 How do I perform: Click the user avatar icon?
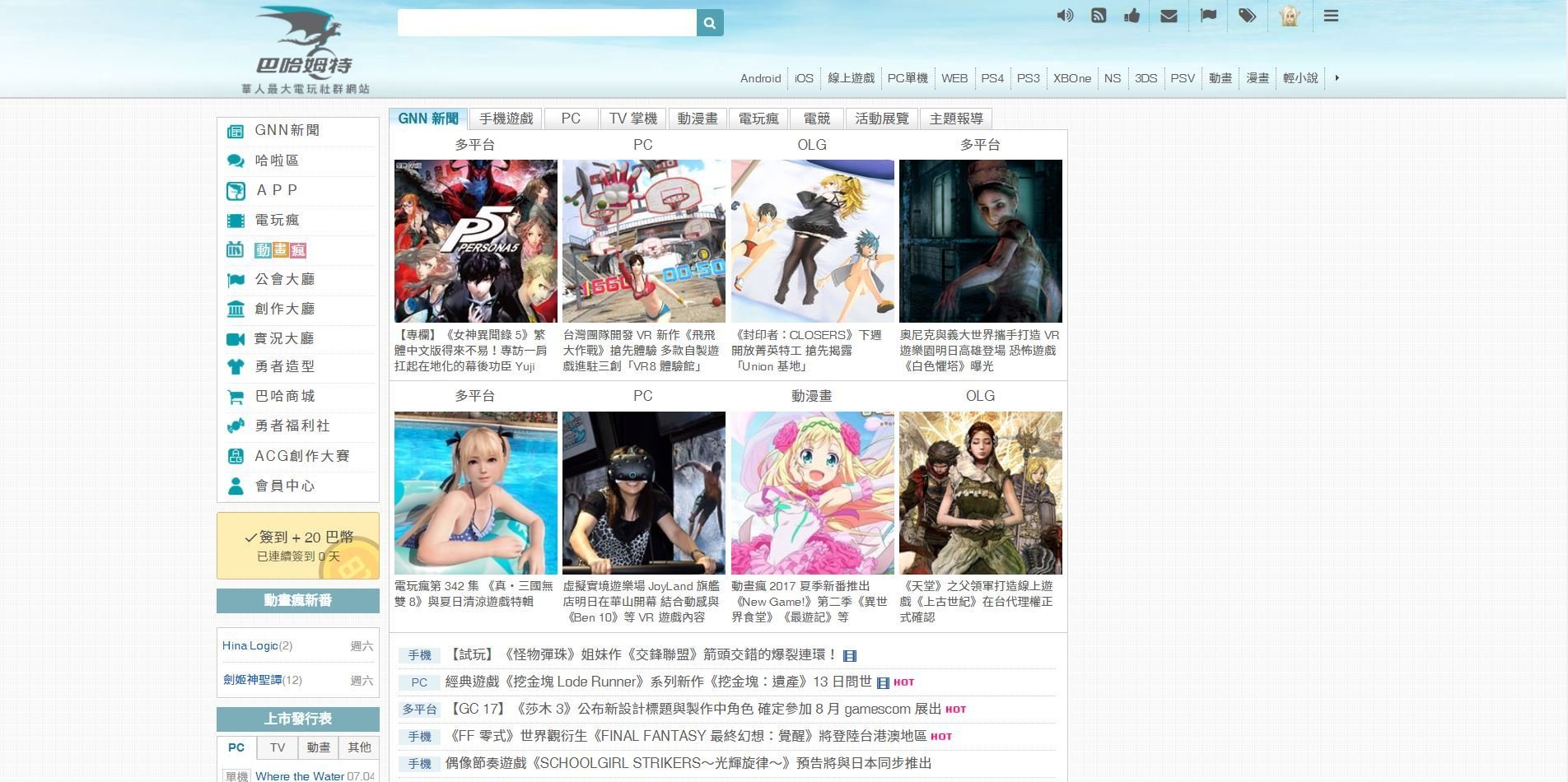tap(1289, 16)
